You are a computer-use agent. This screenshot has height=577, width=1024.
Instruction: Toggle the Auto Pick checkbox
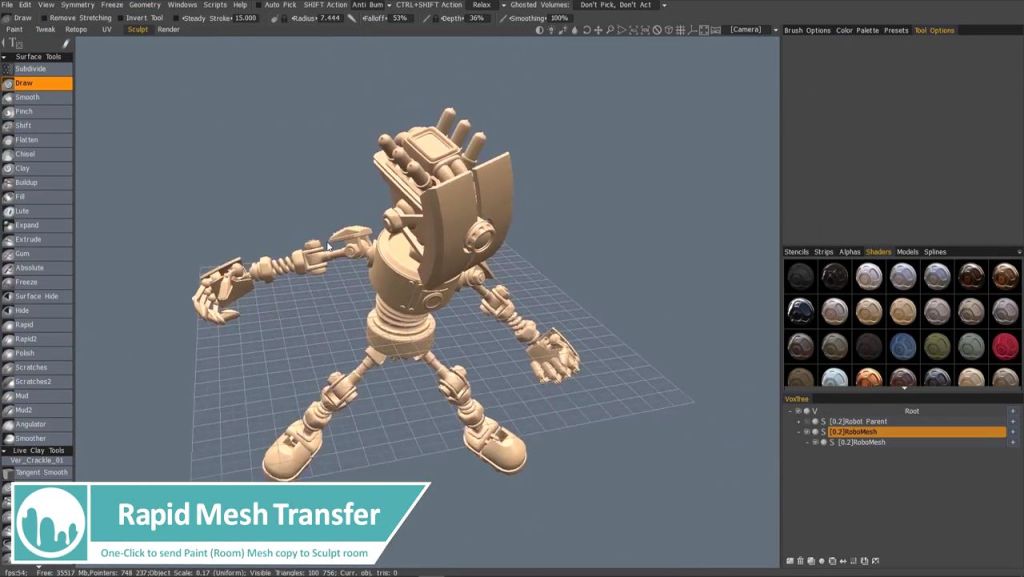[x=259, y=5]
